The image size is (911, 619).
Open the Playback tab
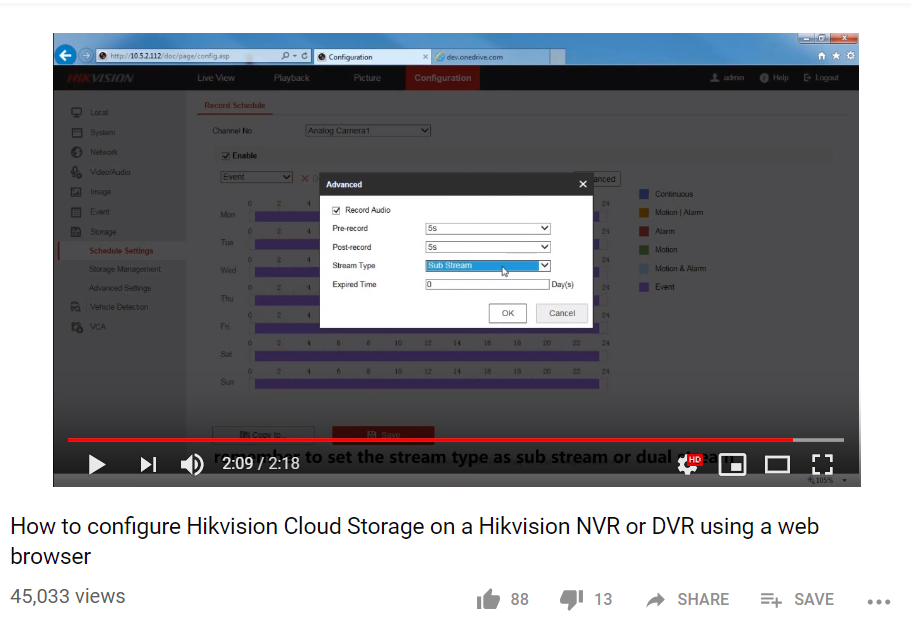click(291, 78)
